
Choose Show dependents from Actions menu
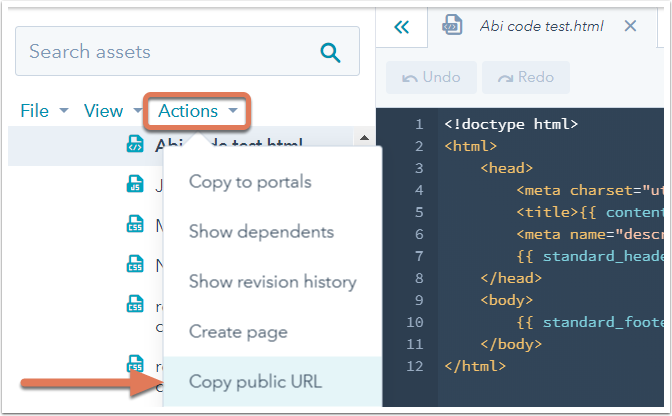261,232
